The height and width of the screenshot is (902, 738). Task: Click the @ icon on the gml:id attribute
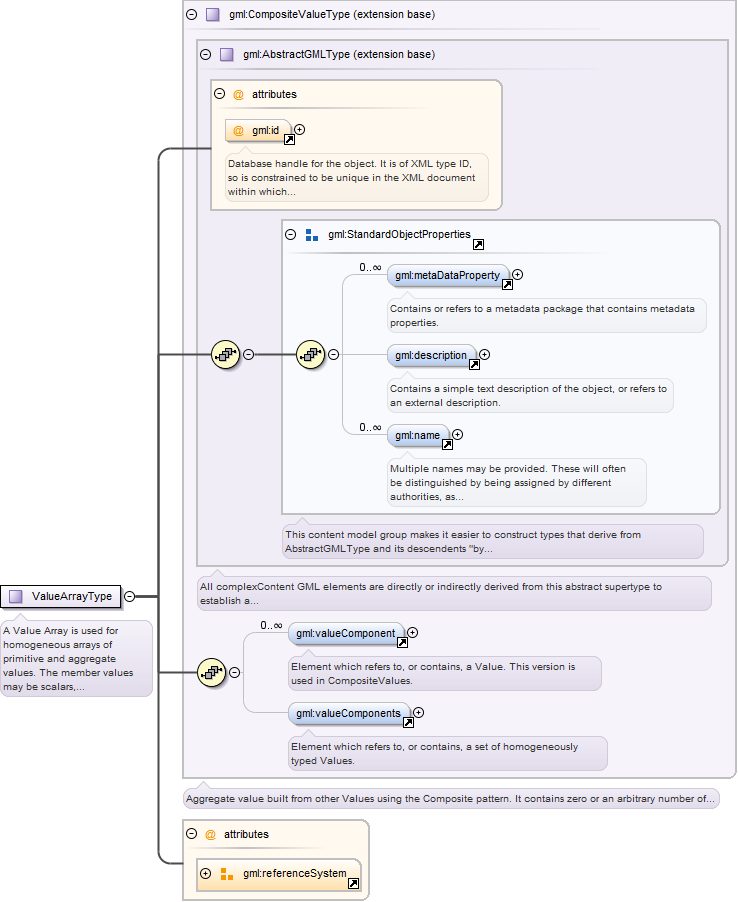tap(238, 131)
